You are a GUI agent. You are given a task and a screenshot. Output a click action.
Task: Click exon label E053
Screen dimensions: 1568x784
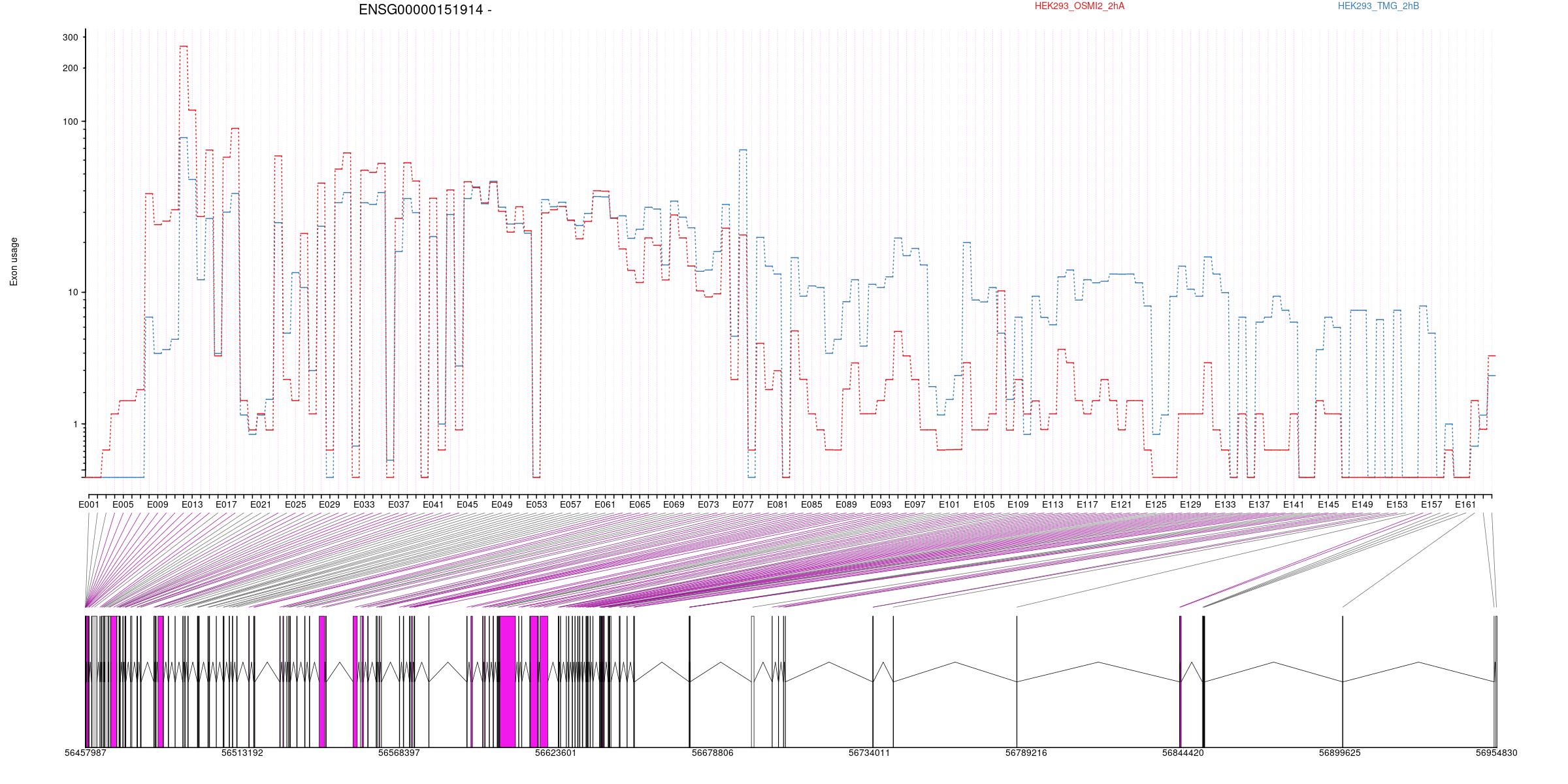tap(536, 504)
